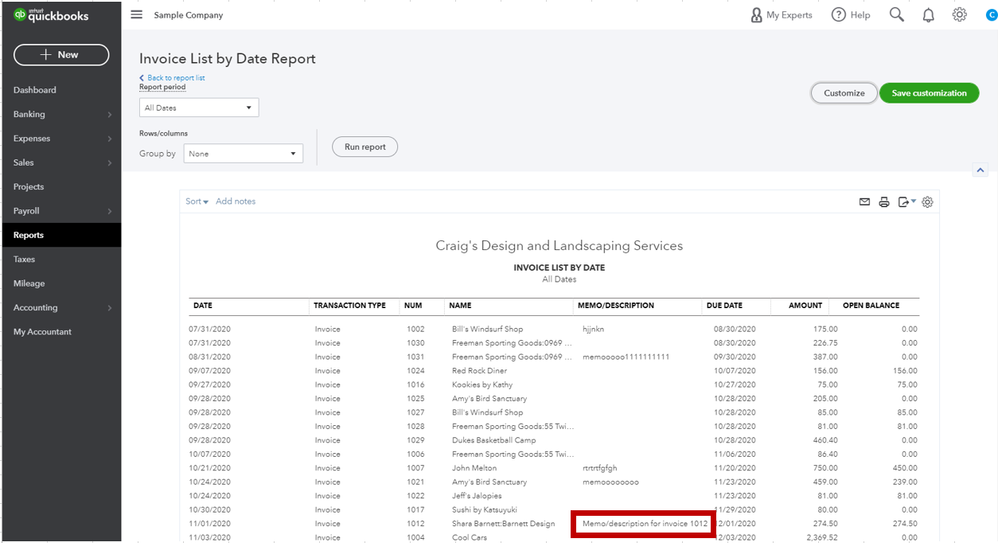Screen dimensions: 998x543
Task: Click name Dukes Basketball Camp
Action: [494, 440]
